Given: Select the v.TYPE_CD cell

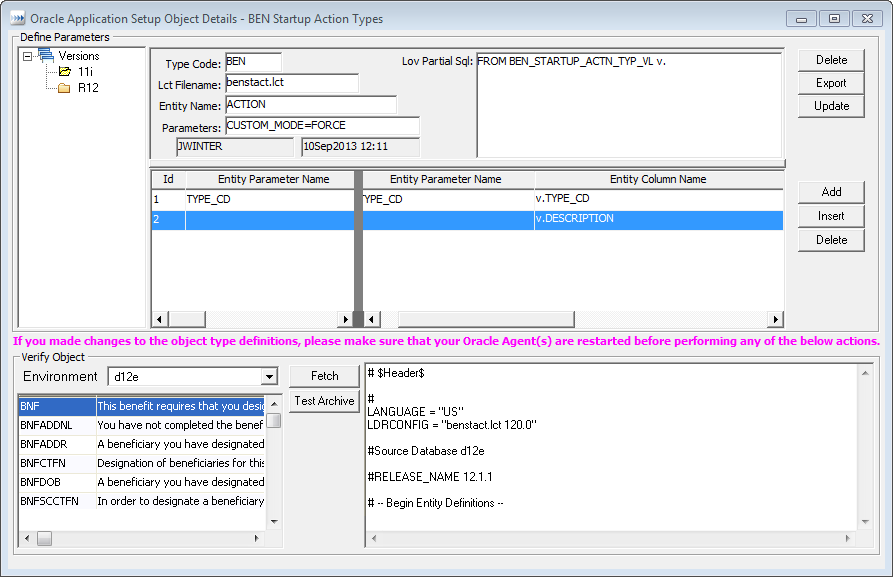Looking at the screenshot, I should [x=658, y=199].
